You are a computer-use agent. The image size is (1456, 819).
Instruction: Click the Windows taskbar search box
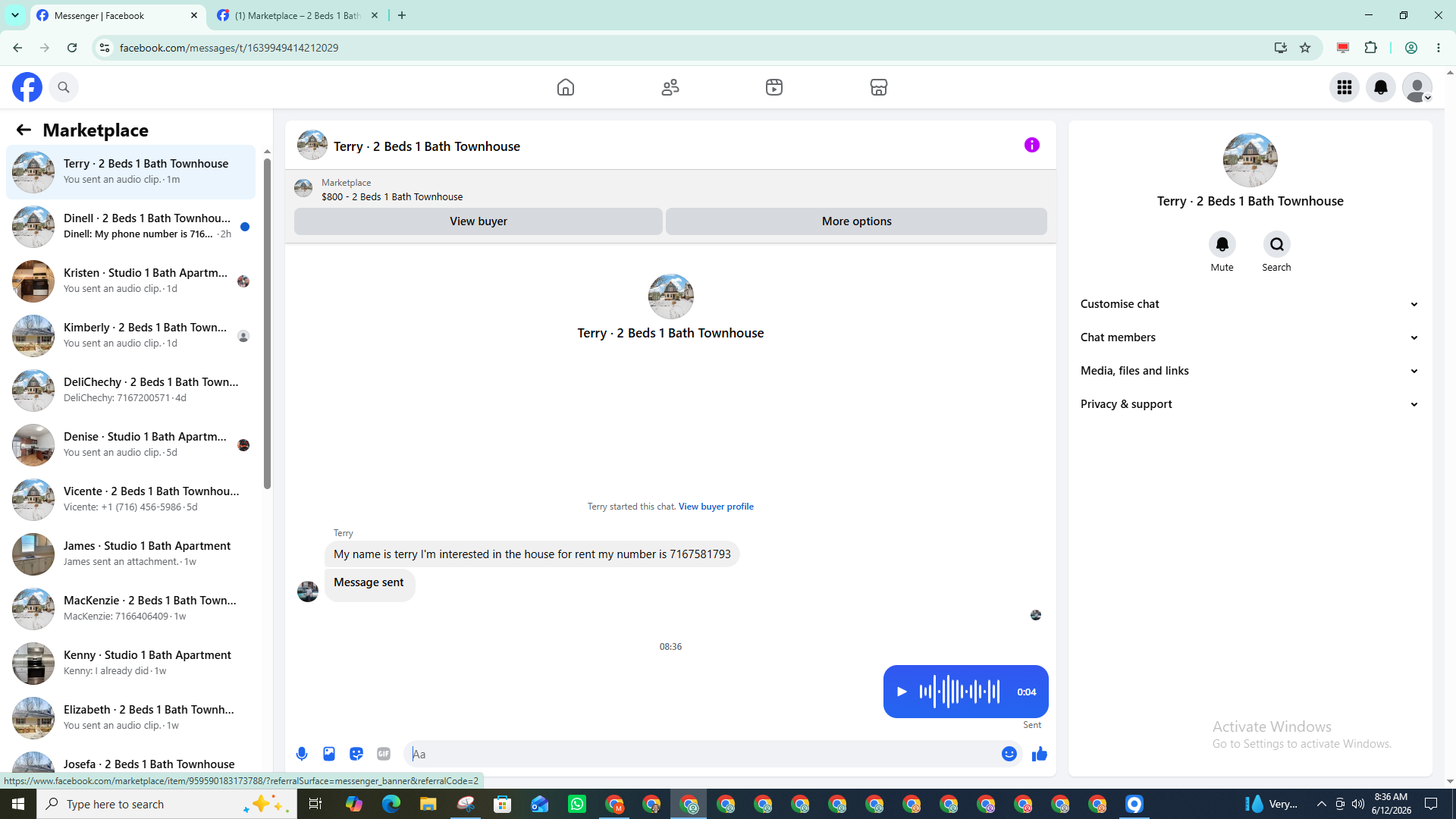(x=167, y=804)
